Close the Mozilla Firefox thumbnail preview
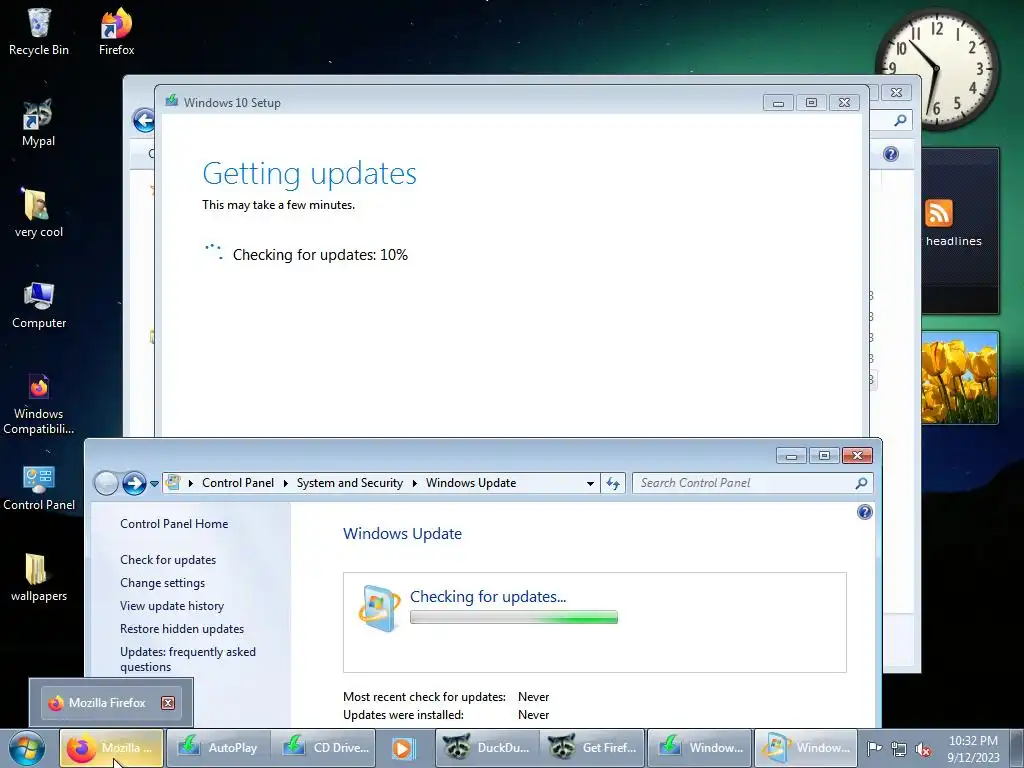This screenshot has height=768, width=1024. pos(168,703)
